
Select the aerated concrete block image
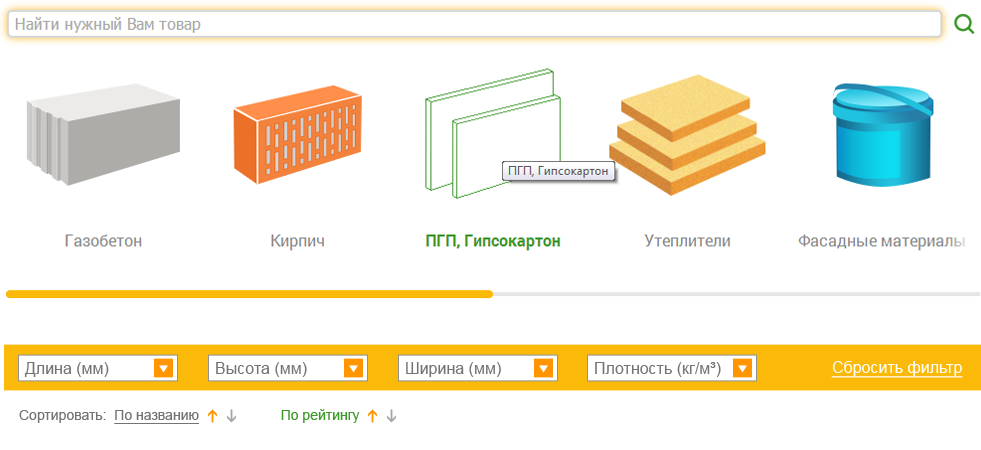(104, 134)
